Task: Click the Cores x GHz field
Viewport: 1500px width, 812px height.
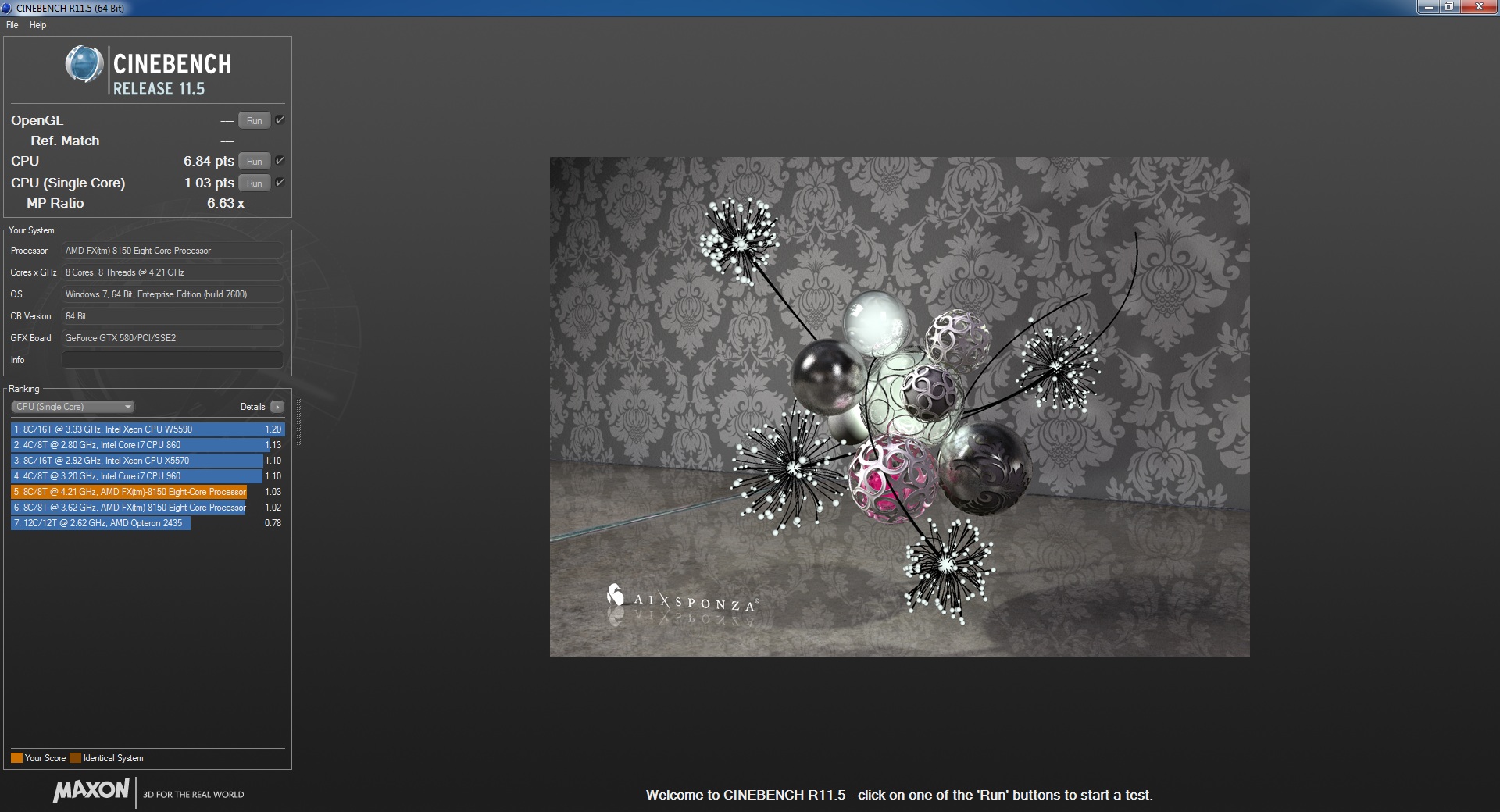Action: click(x=172, y=272)
